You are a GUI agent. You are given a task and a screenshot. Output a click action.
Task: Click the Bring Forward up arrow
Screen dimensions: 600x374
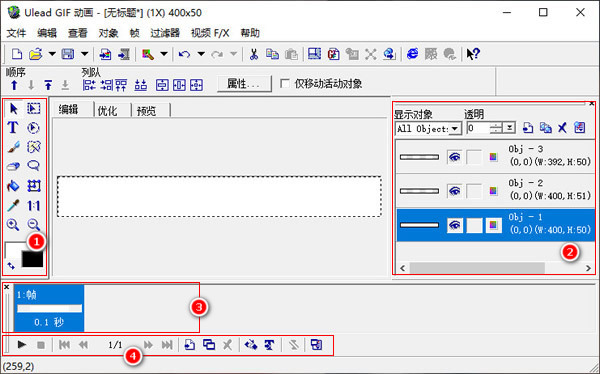tap(14, 85)
